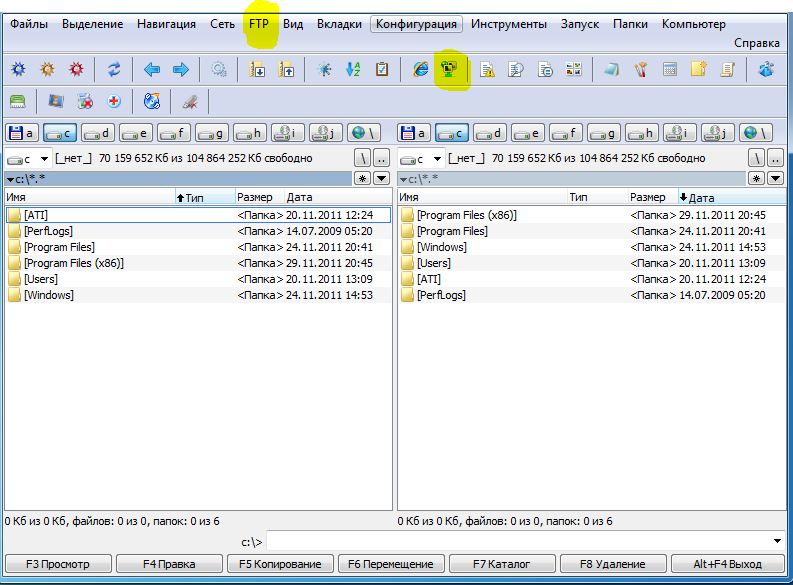Click the paintbrush icon in toolbar
Viewport: 793px width, 585px height.
tap(641, 69)
